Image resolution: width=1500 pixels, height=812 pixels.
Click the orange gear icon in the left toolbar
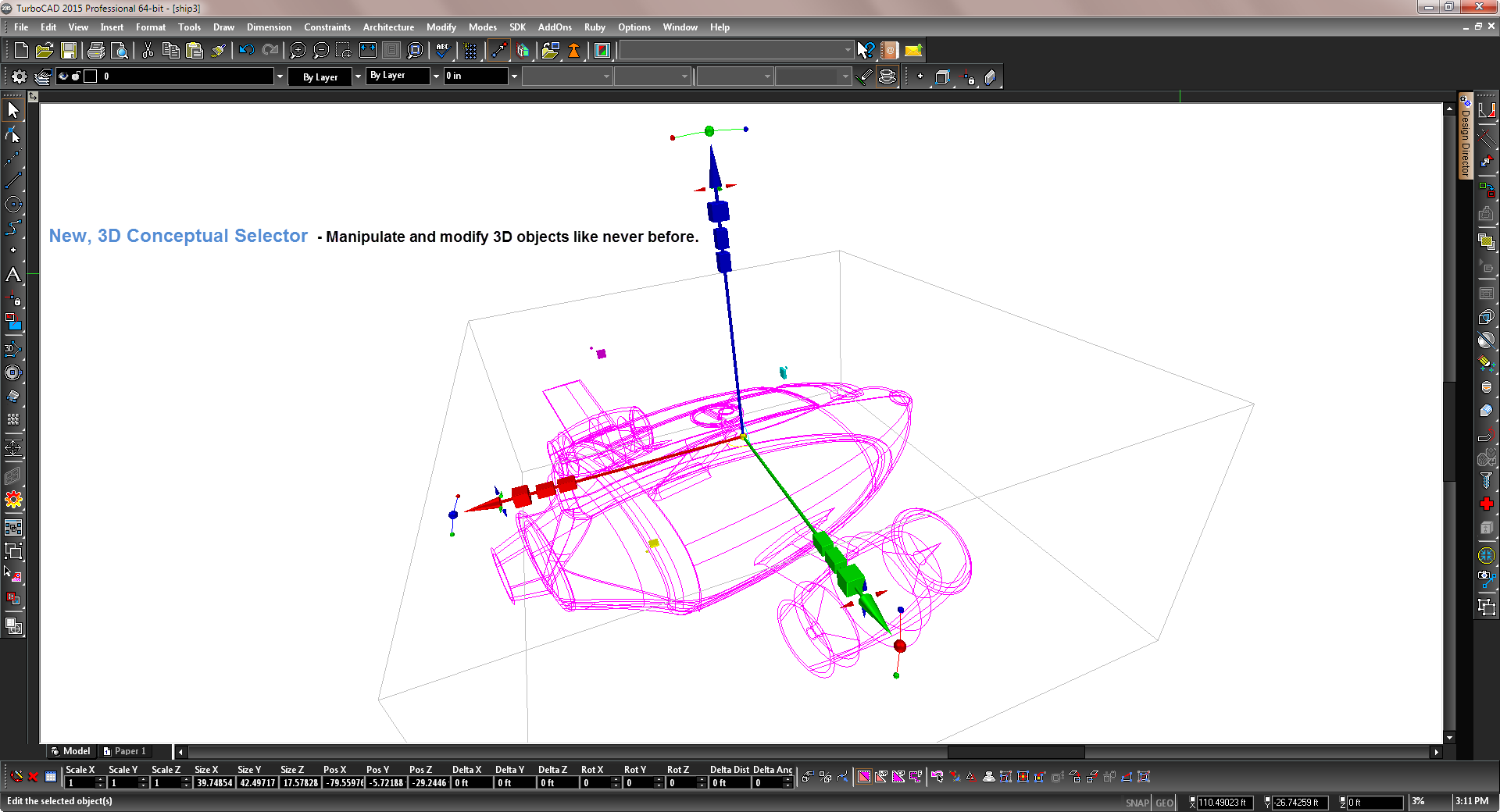point(13,500)
